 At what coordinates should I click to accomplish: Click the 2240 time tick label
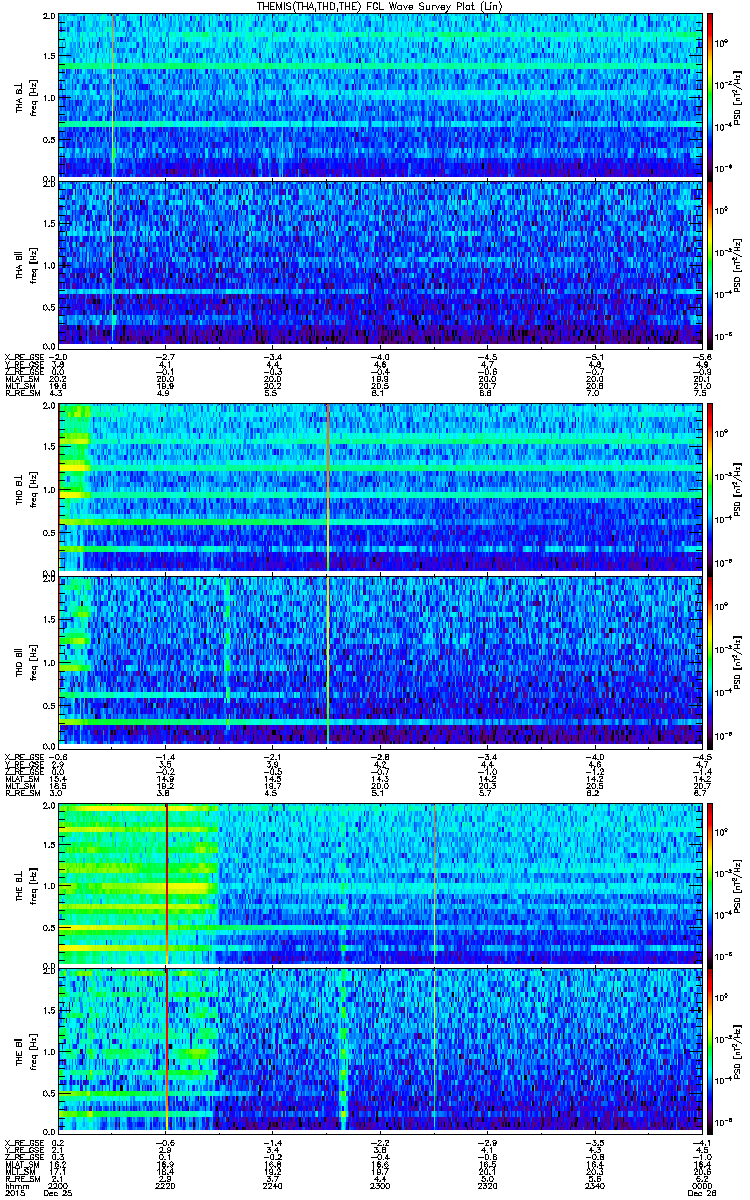click(x=273, y=1184)
